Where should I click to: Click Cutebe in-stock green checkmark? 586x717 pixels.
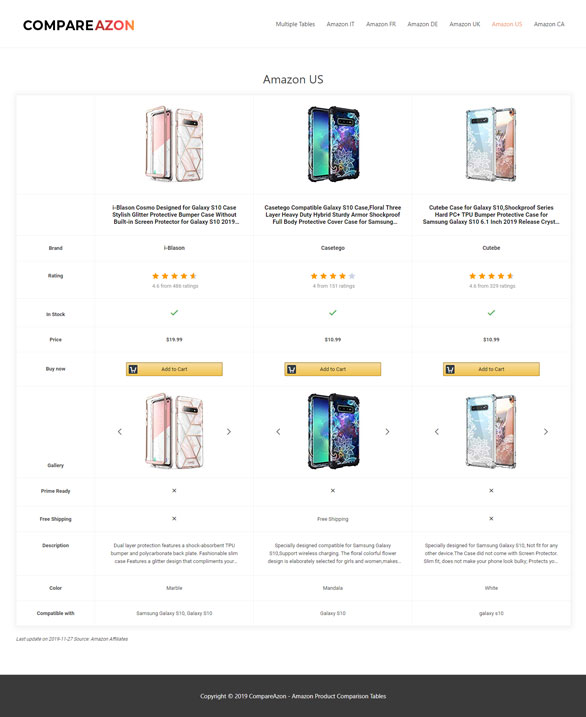click(x=491, y=313)
